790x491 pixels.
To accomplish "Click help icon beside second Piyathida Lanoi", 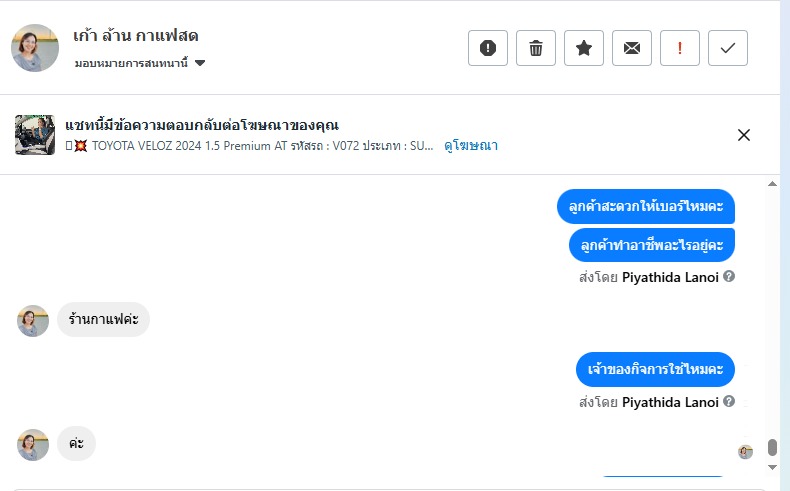I will tap(729, 401).
